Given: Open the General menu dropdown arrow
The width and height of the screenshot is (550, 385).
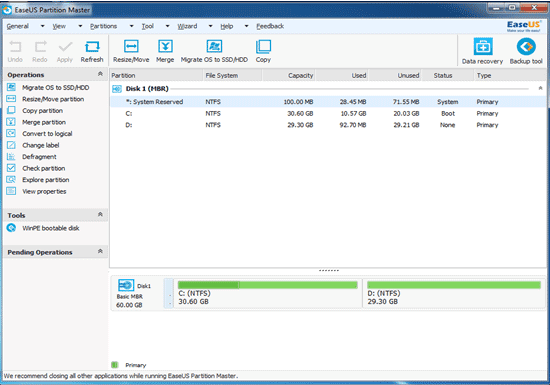Looking at the screenshot, I should pos(42,26).
